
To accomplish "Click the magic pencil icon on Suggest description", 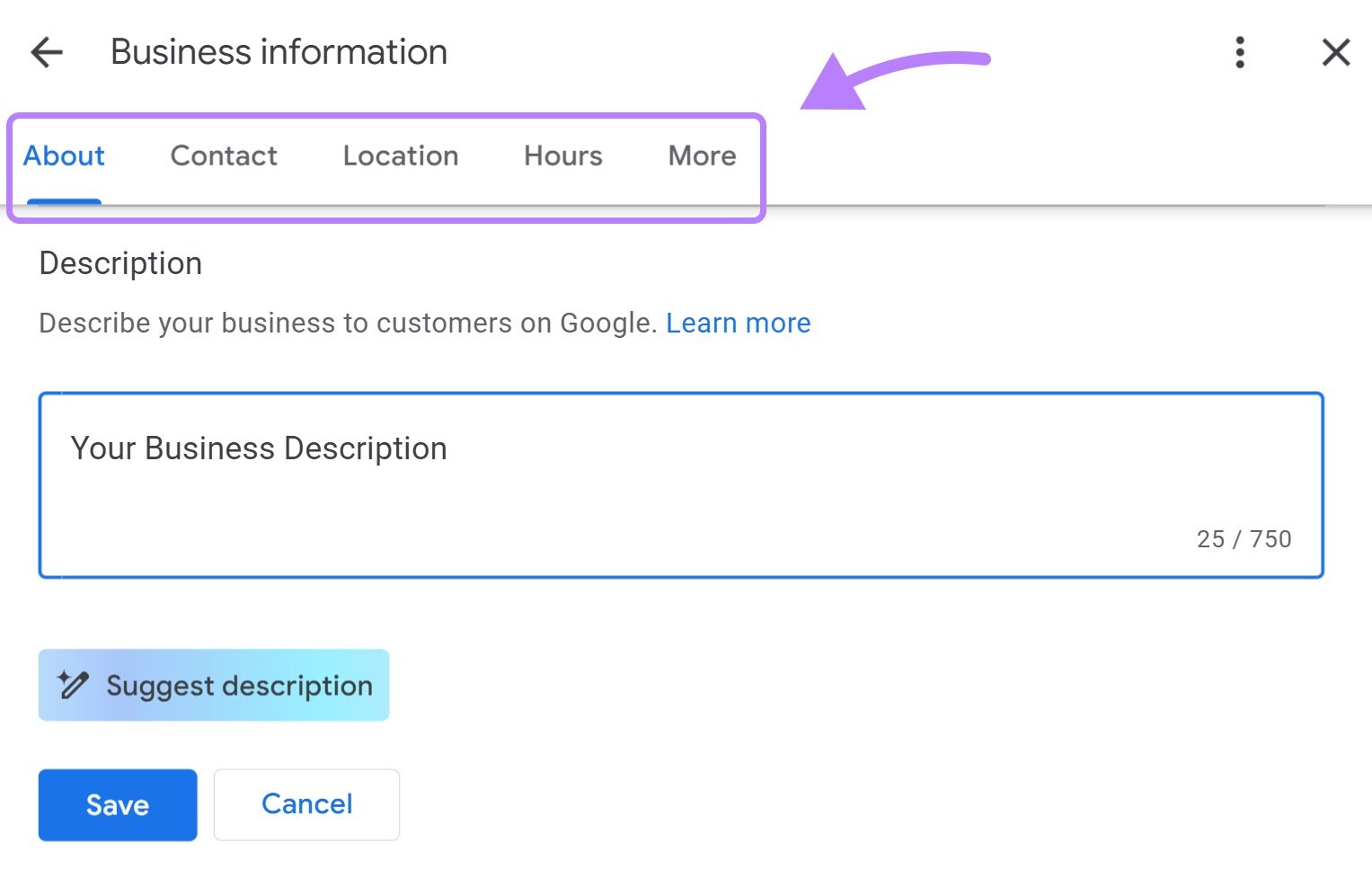I will (x=74, y=685).
